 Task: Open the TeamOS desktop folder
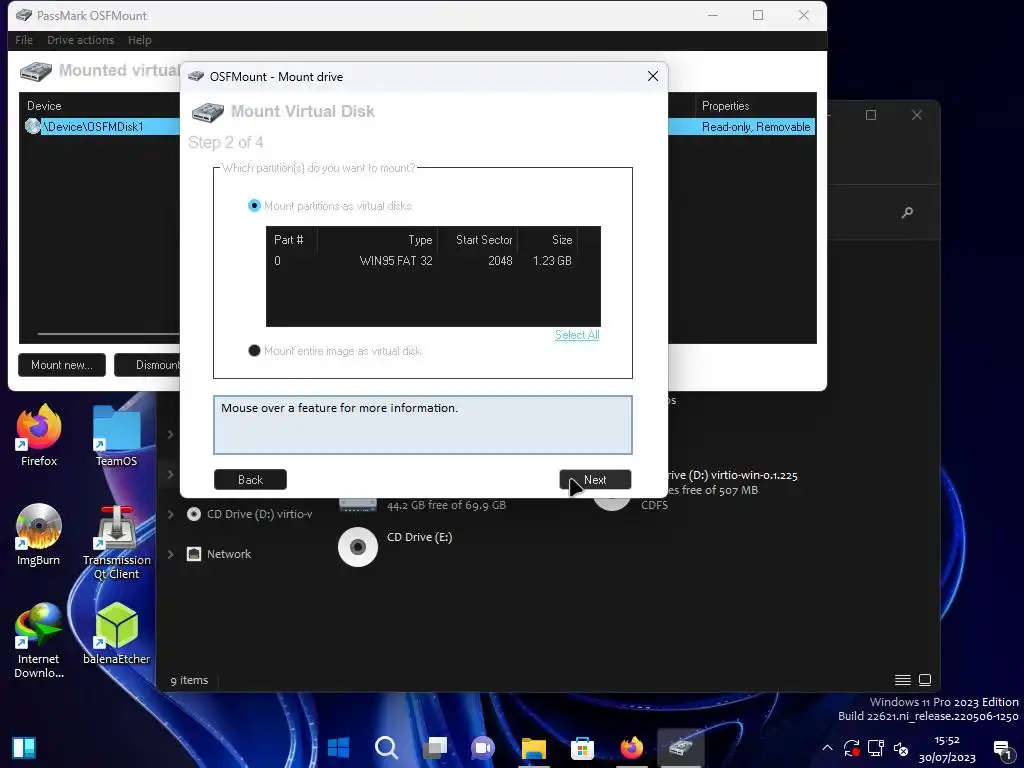116,436
